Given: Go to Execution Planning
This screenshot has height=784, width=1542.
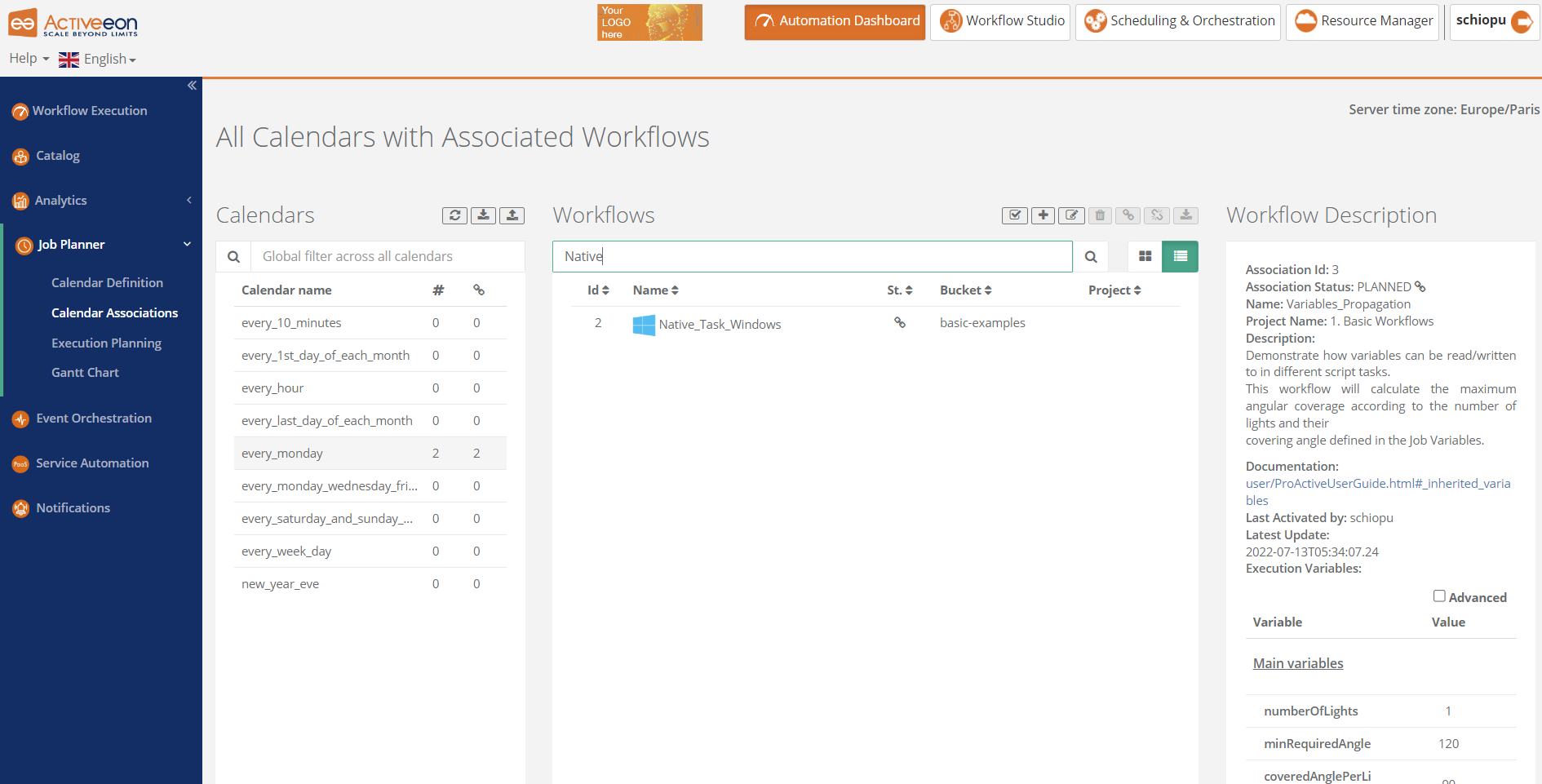Looking at the screenshot, I should click(x=106, y=343).
